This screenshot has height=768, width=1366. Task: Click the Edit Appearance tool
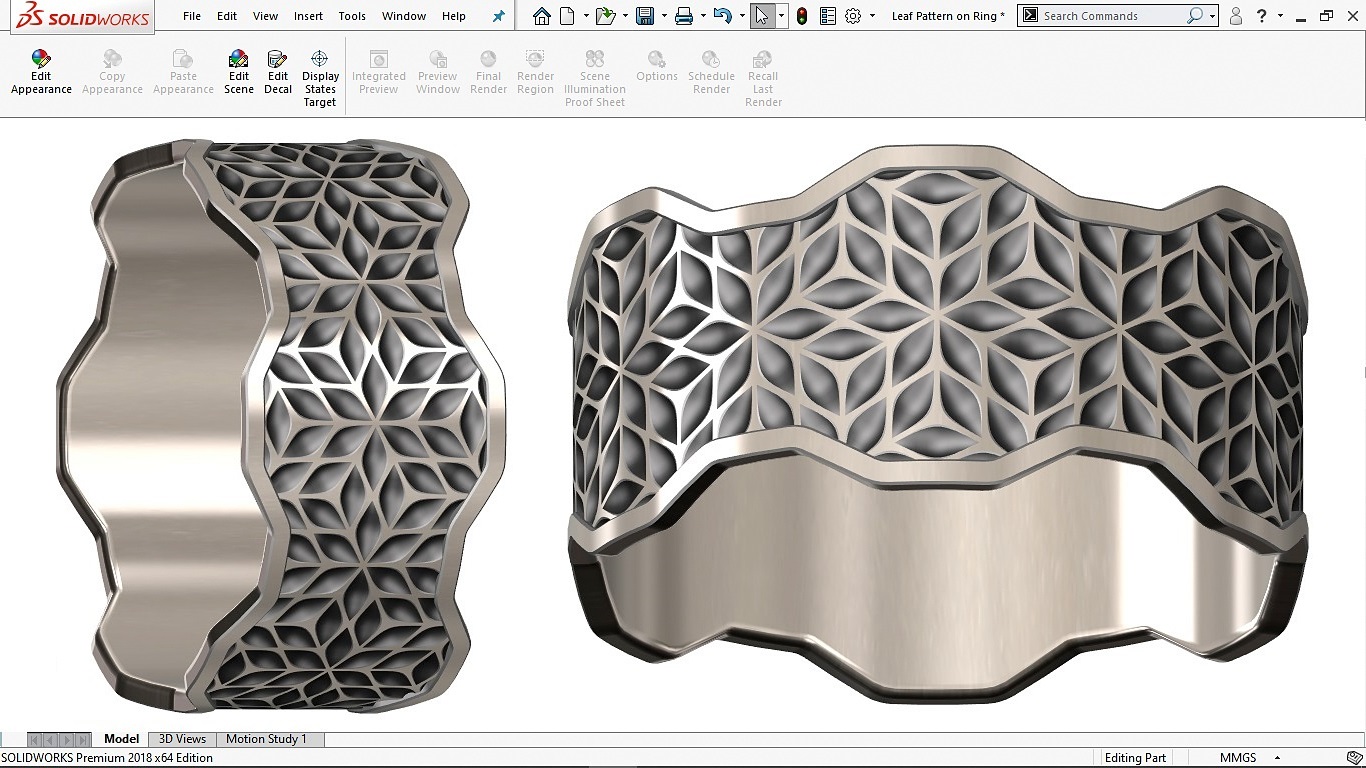(x=41, y=72)
